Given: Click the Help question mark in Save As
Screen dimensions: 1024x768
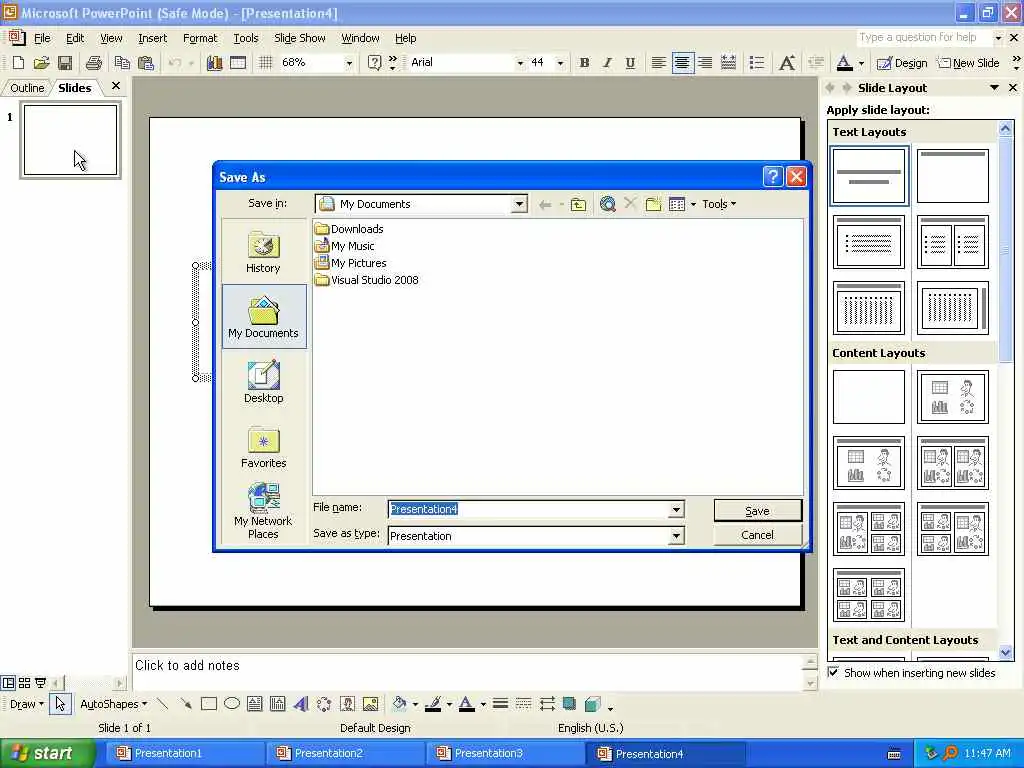Looking at the screenshot, I should [x=773, y=176].
